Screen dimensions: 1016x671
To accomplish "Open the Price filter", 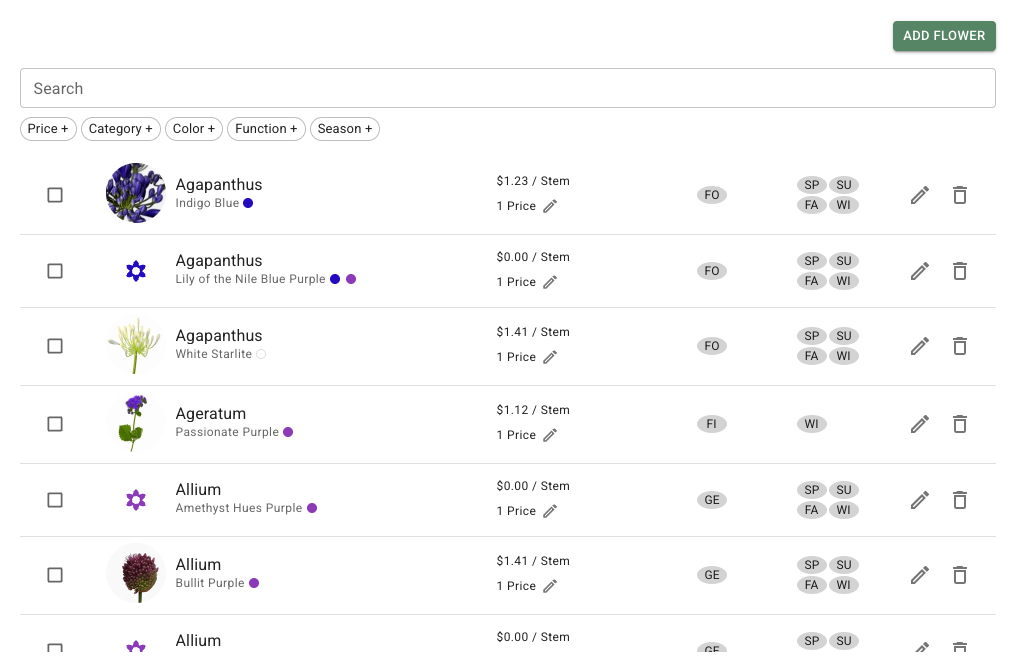I will click(x=48, y=129).
